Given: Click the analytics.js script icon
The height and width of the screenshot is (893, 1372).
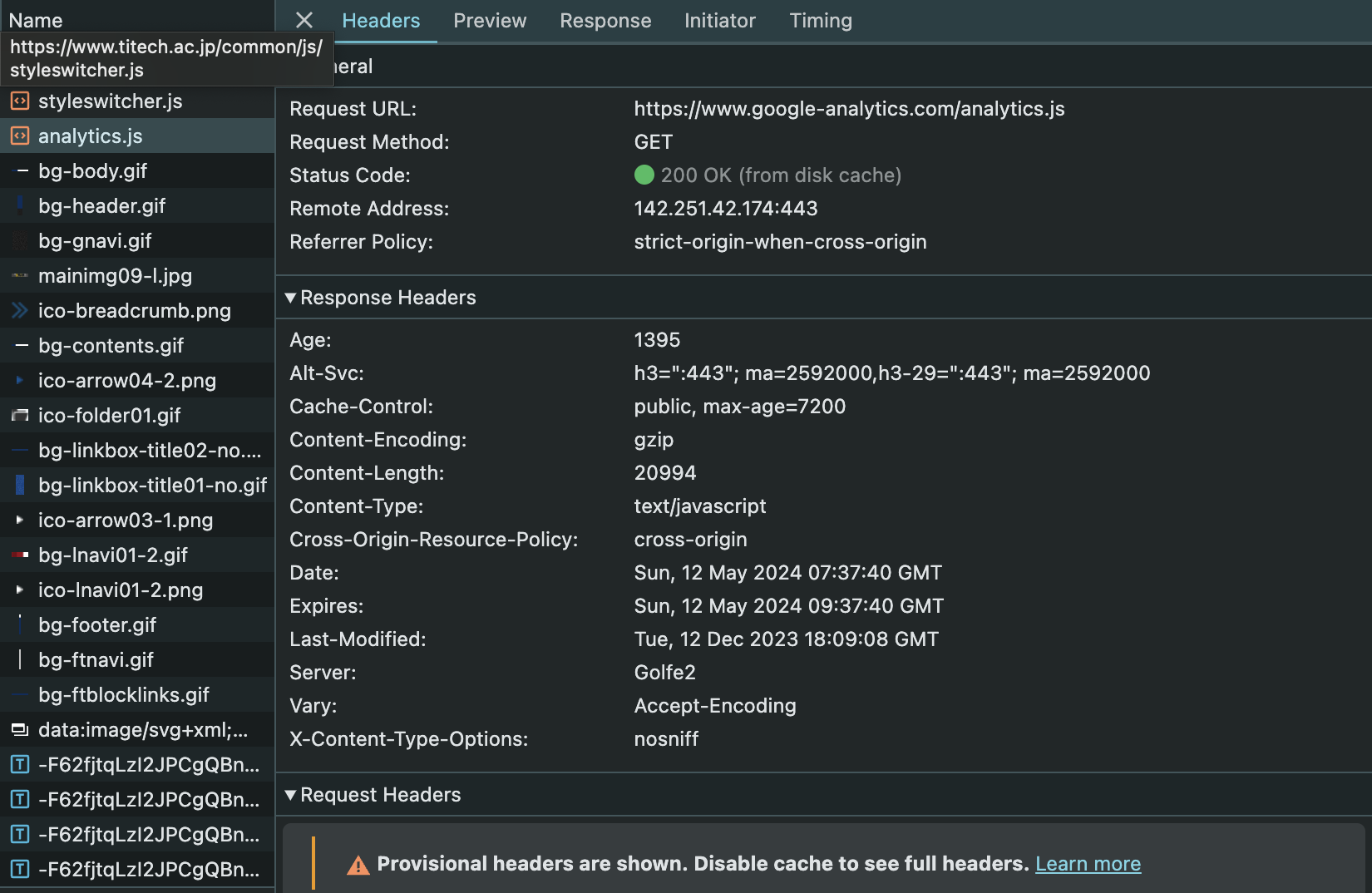Looking at the screenshot, I should (20, 136).
